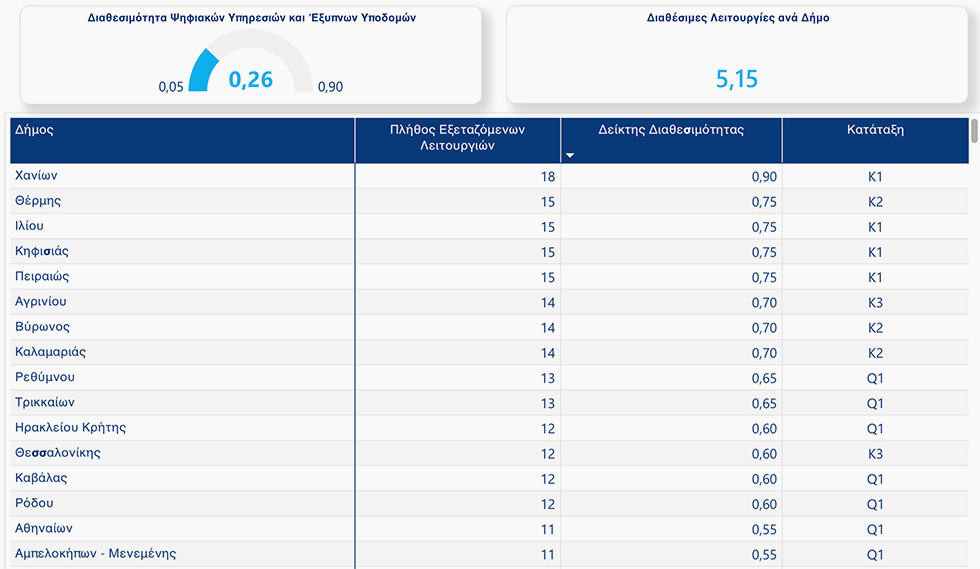Click the Δείκτης Διαθεσιμότητας header text
The width and height of the screenshot is (980, 569).
click(x=671, y=130)
